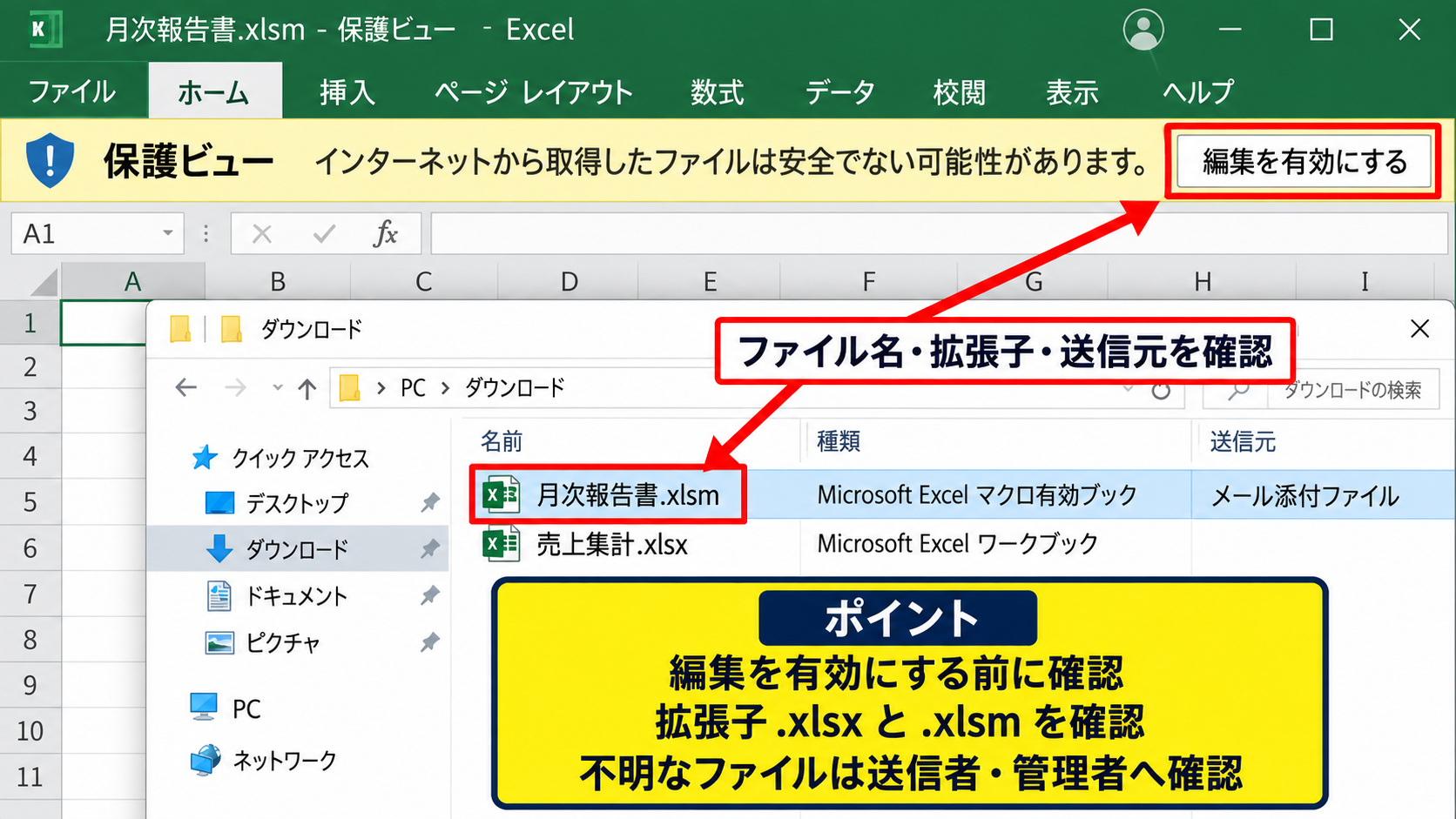Image resolution: width=1456 pixels, height=819 pixels.
Task: Click the formula bar input field
Action: pos(939,233)
